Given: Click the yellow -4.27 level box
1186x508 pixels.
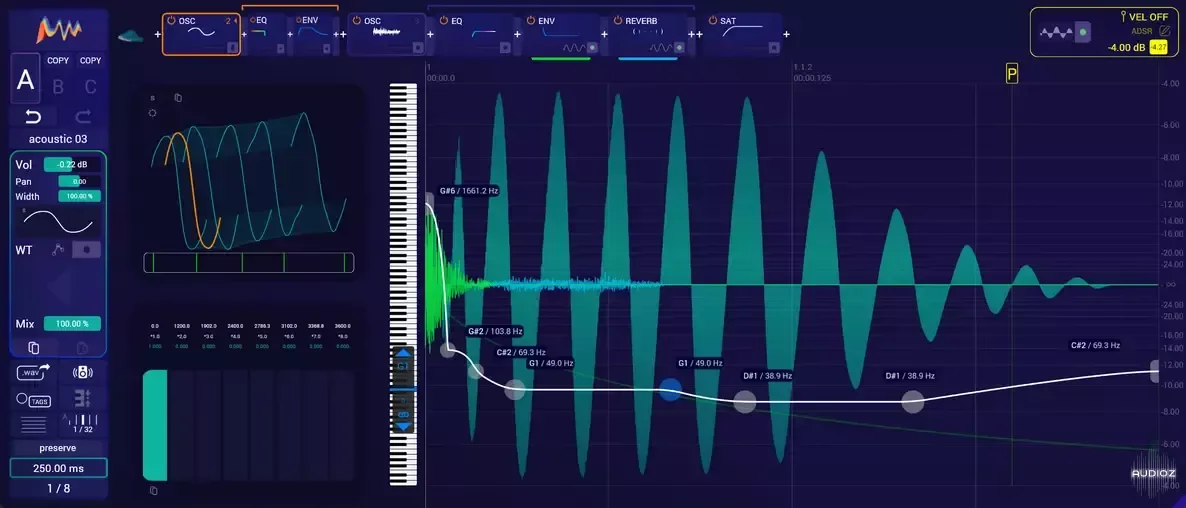Looking at the screenshot, I should click(x=1158, y=47).
